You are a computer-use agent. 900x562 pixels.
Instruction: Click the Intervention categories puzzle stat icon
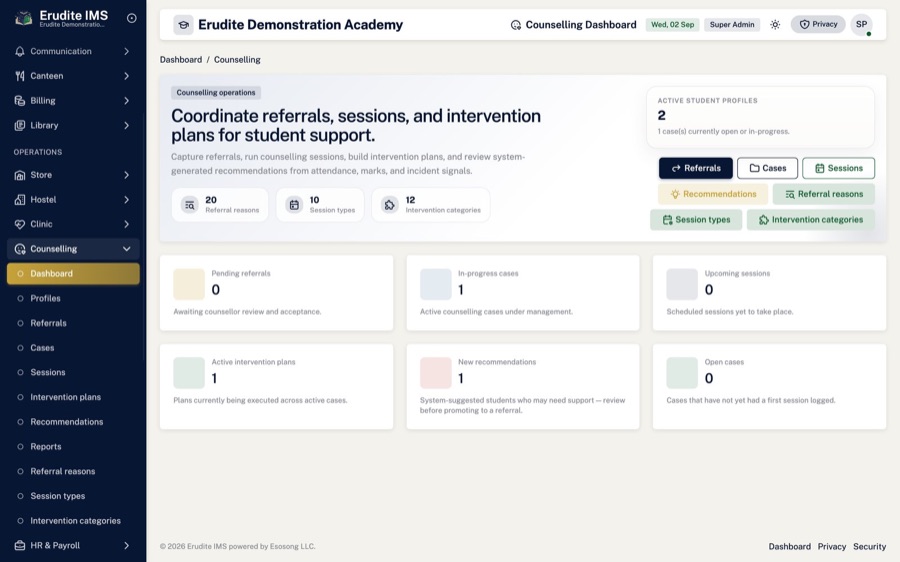pyautogui.click(x=390, y=205)
